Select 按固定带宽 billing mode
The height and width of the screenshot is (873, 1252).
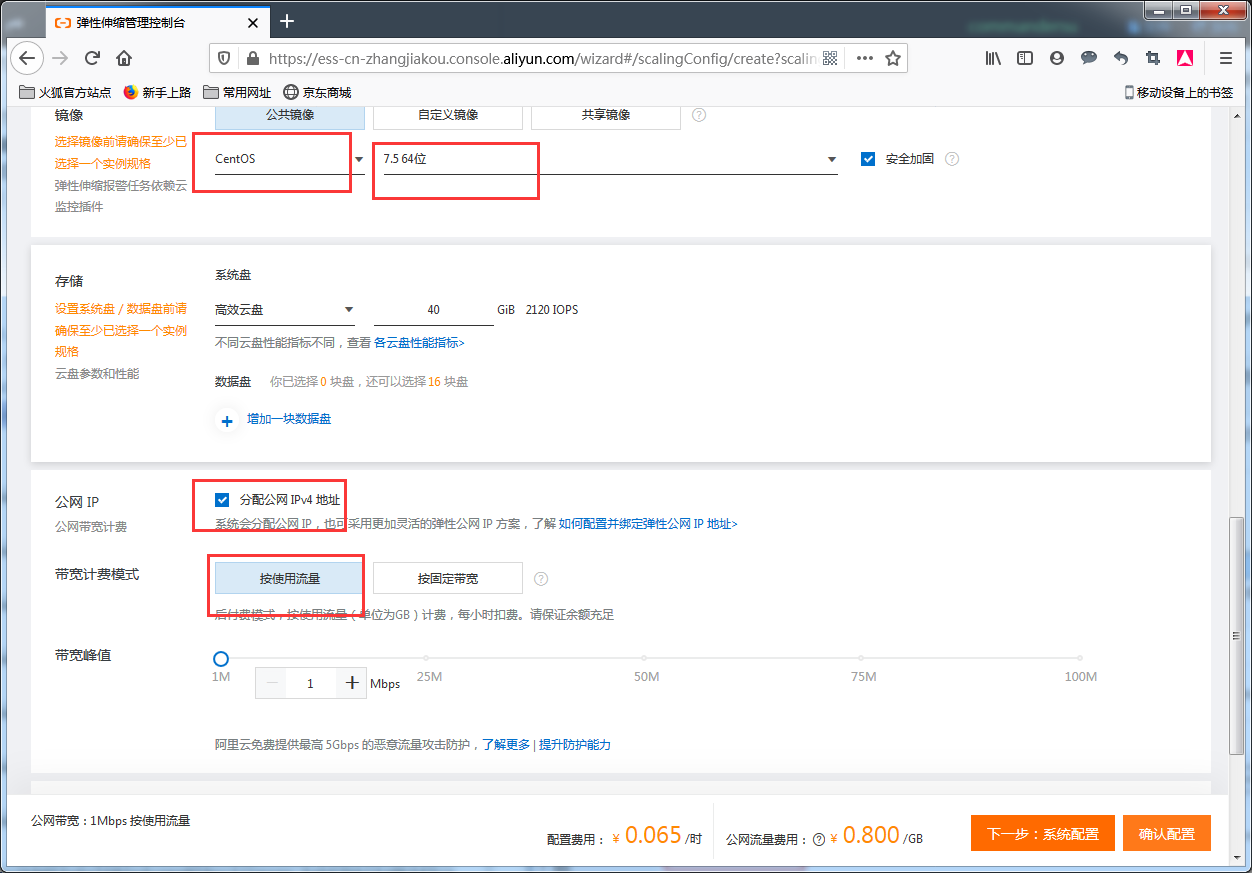(x=448, y=578)
